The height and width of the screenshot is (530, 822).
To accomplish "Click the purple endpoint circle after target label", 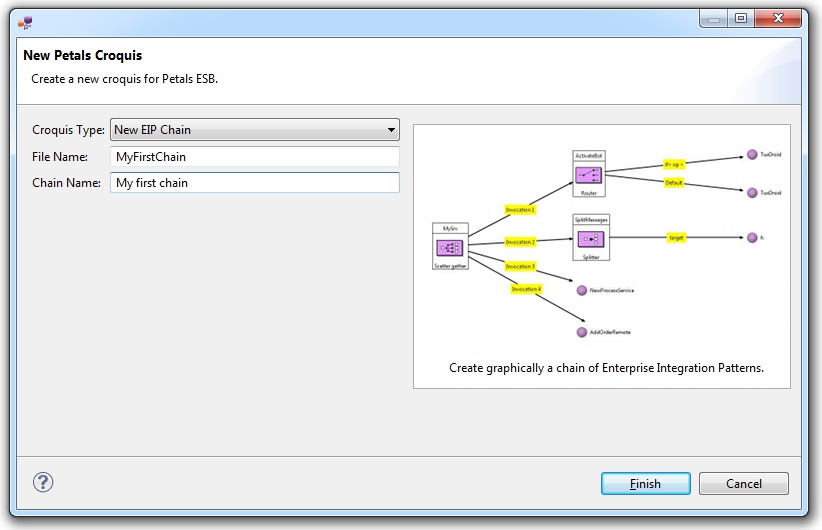I will 751,237.
